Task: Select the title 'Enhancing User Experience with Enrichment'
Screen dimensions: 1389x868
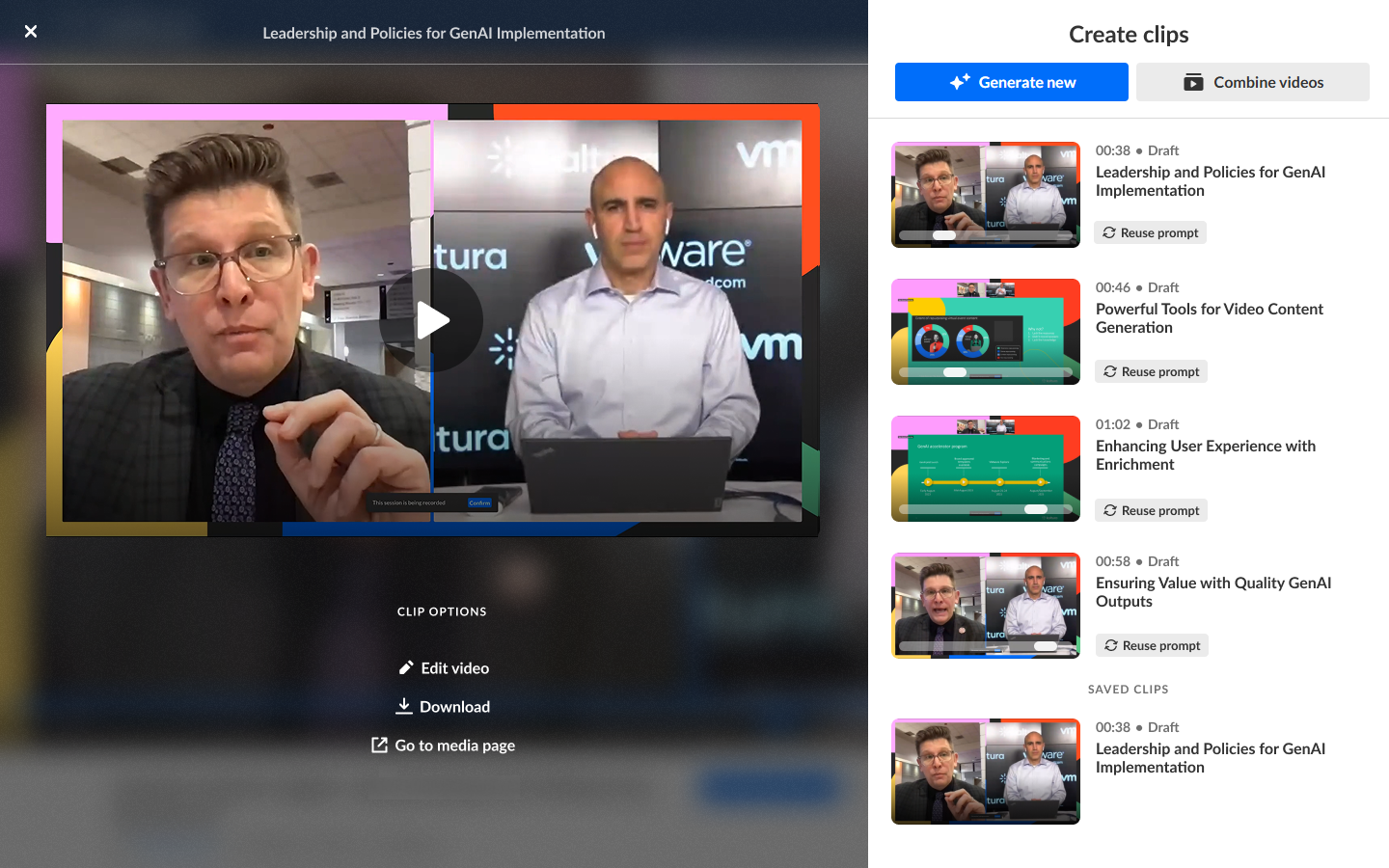Action: pos(1206,455)
